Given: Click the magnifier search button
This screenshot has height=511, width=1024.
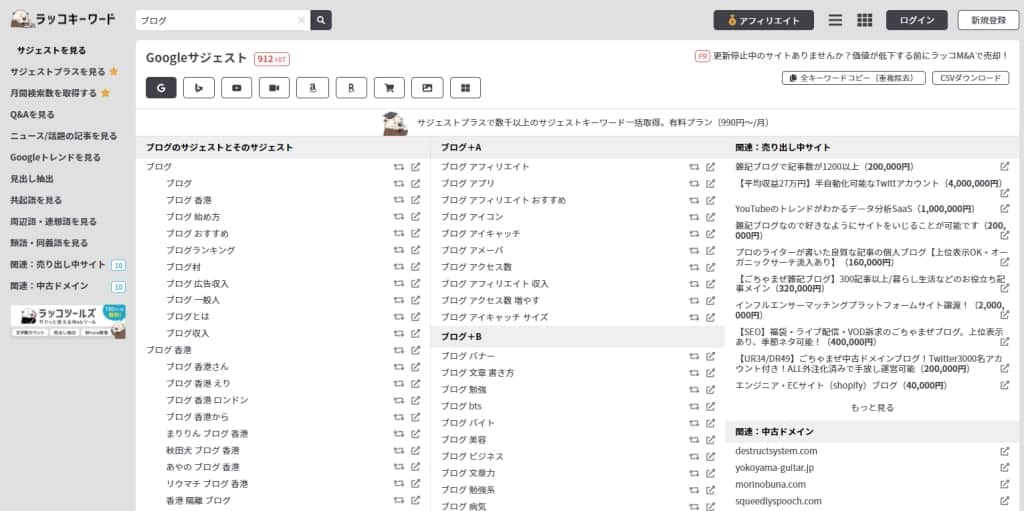Looking at the screenshot, I should pyautogui.click(x=321, y=20).
